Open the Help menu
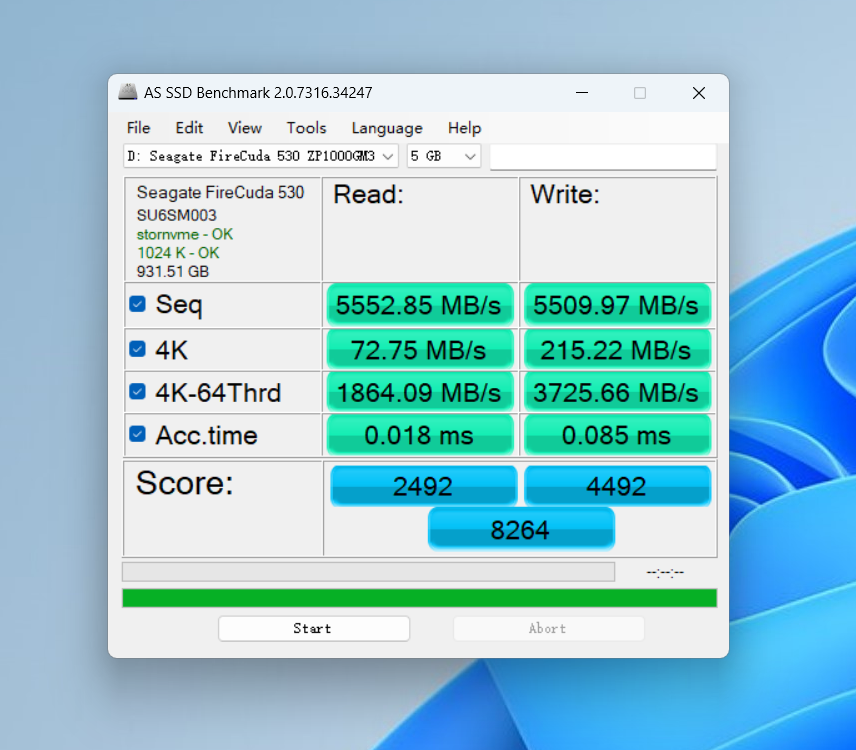Screen dimensions: 856x750 click(464, 128)
